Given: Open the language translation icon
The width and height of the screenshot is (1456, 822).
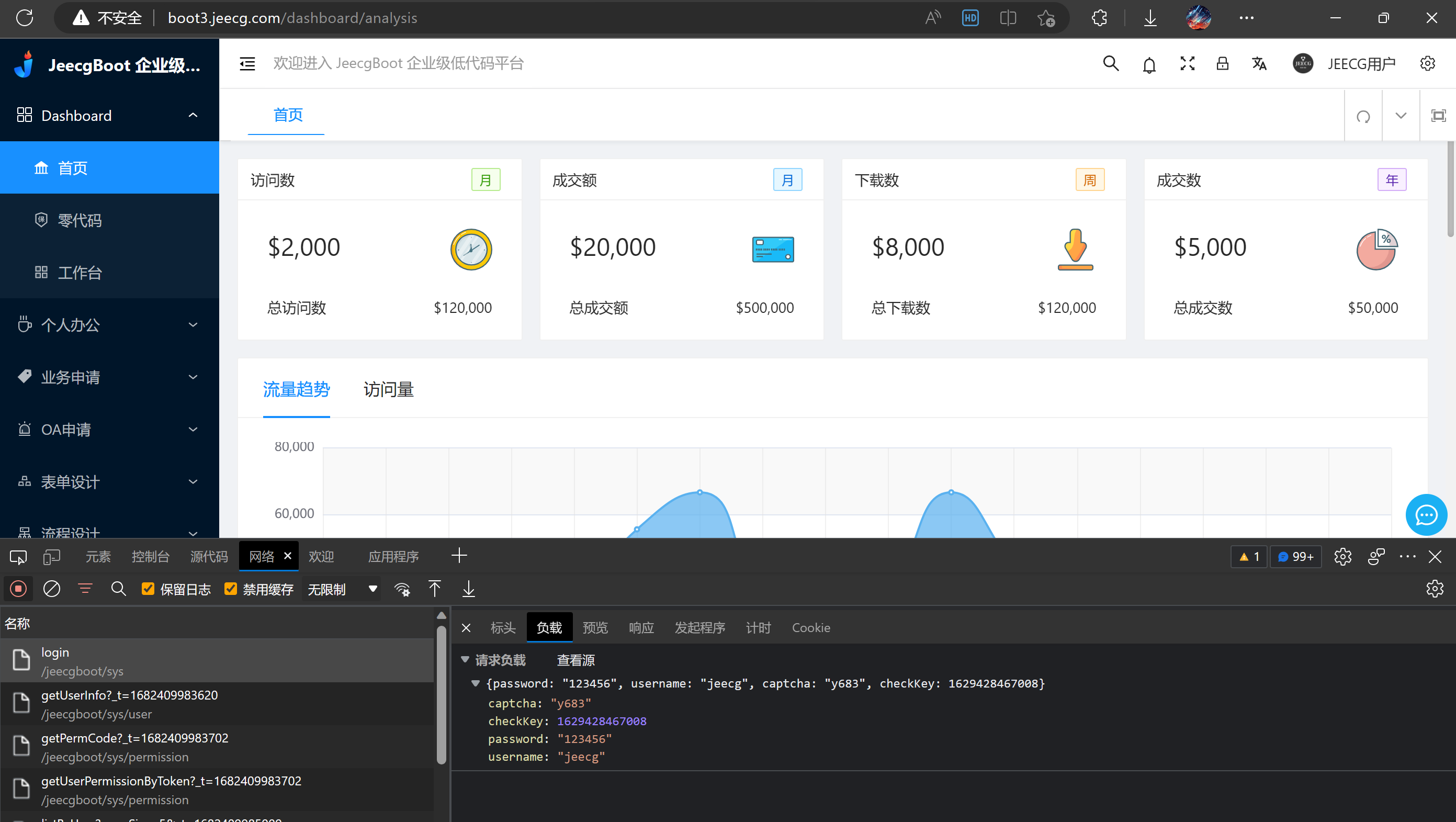Looking at the screenshot, I should point(1259,63).
